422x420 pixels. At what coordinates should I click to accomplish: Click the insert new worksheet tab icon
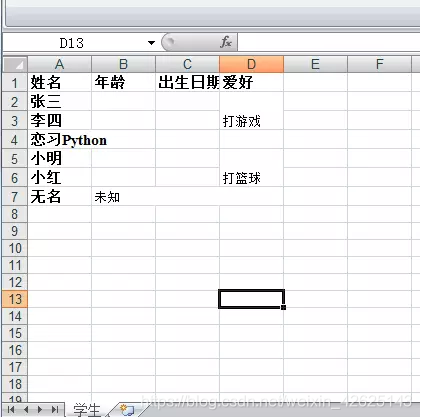(127, 410)
